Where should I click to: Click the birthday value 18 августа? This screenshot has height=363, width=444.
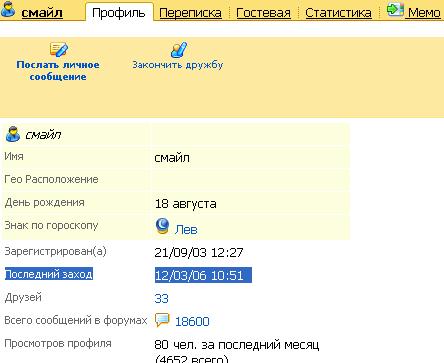[186, 204]
